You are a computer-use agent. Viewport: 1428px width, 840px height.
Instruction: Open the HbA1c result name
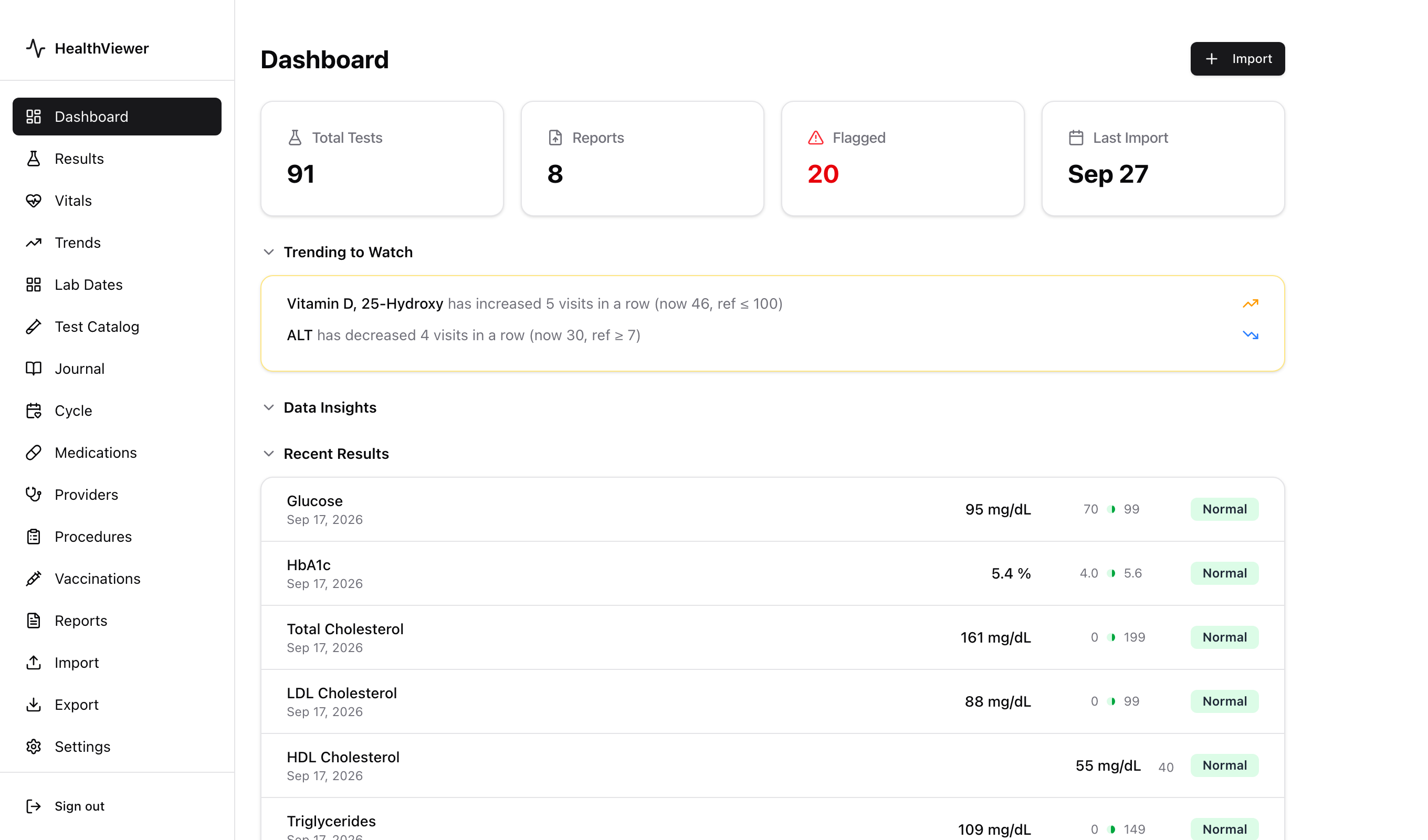click(x=309, y=564)
